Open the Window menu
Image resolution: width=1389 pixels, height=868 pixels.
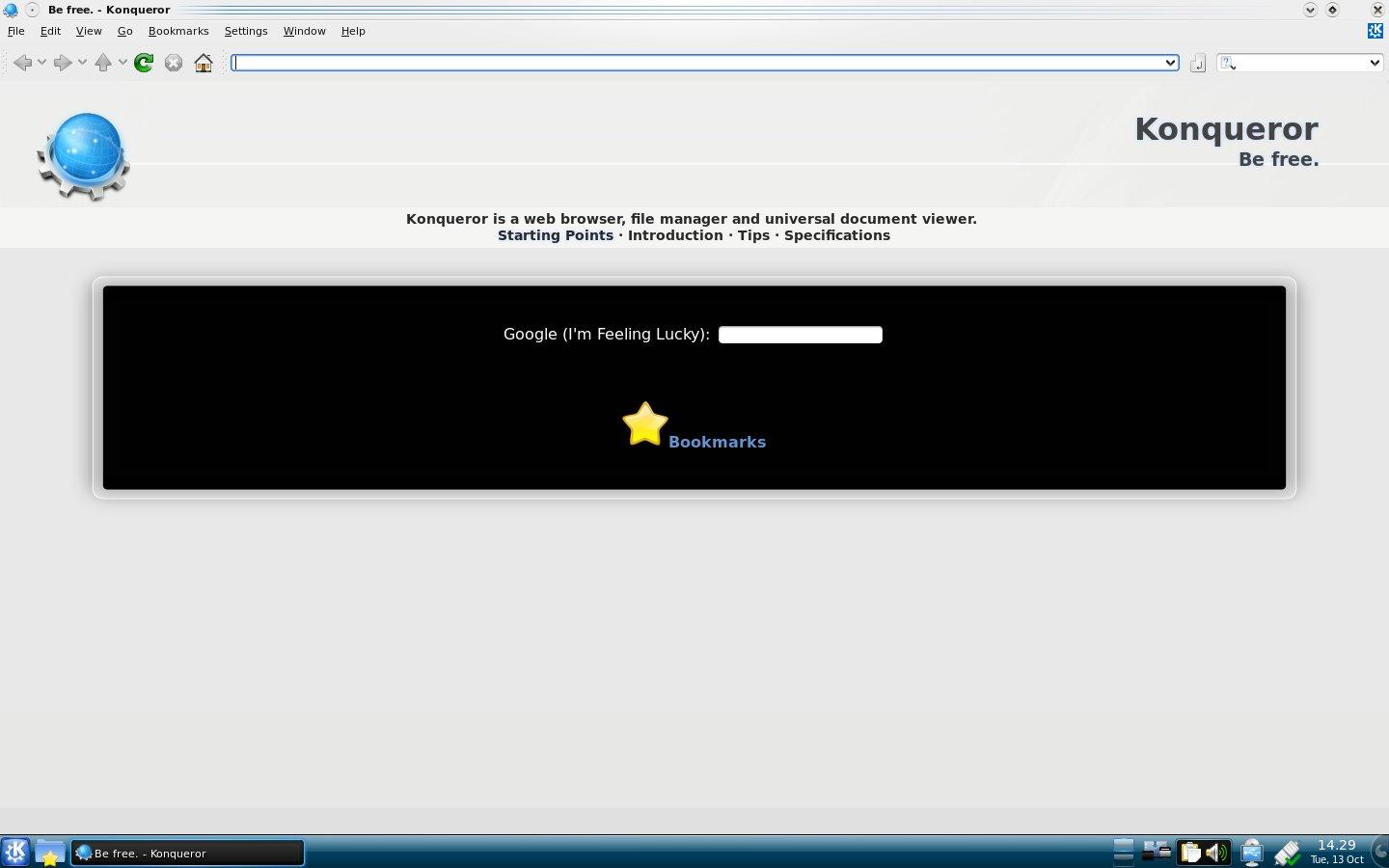[304, 31]
